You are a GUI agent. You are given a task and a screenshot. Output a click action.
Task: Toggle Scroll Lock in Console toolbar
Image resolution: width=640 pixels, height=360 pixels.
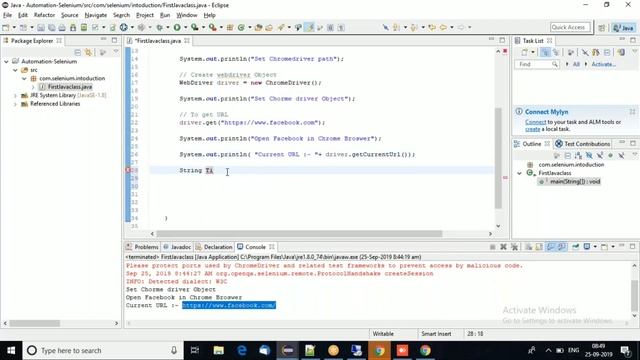(539, 247)
